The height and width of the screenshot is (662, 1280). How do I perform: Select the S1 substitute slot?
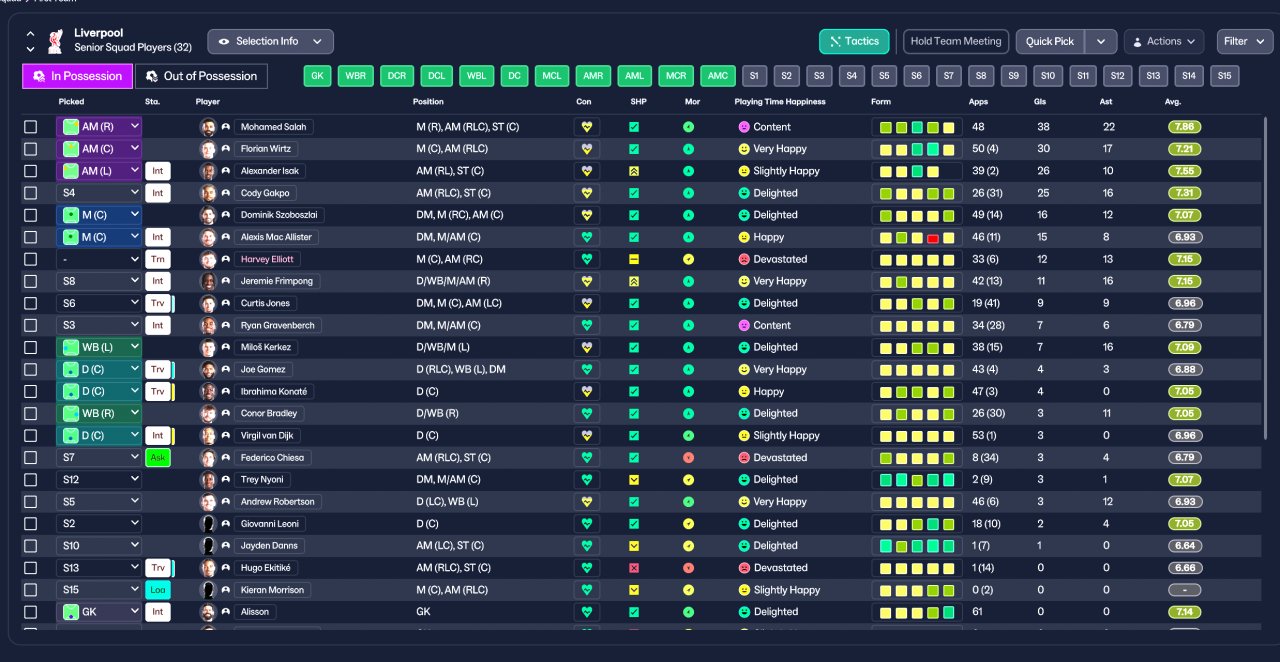point(753,76)
